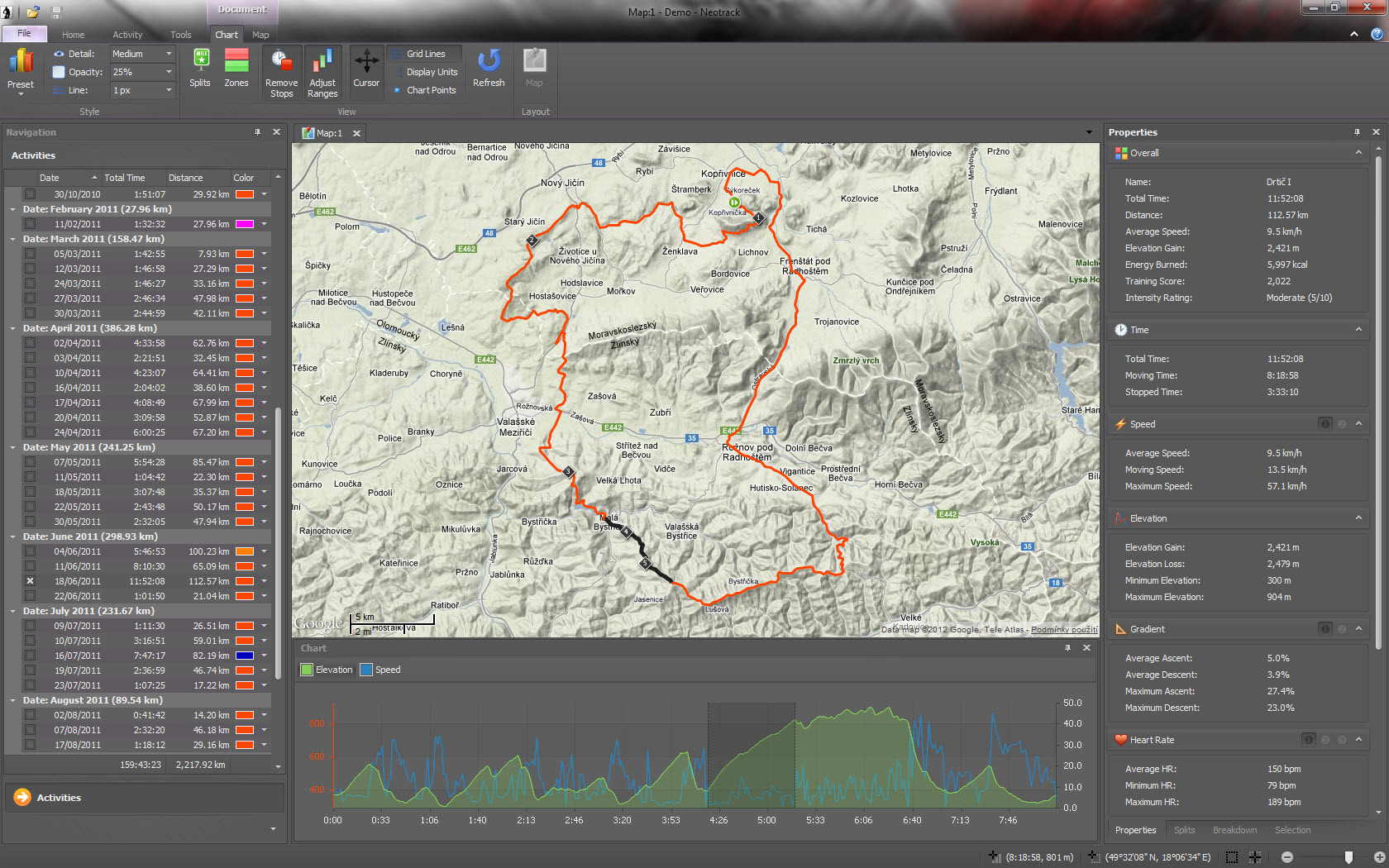Check the 04/06/2011 activity checkbox
The height and width of the screenshot is (868, 1389).
click(31, 551)
